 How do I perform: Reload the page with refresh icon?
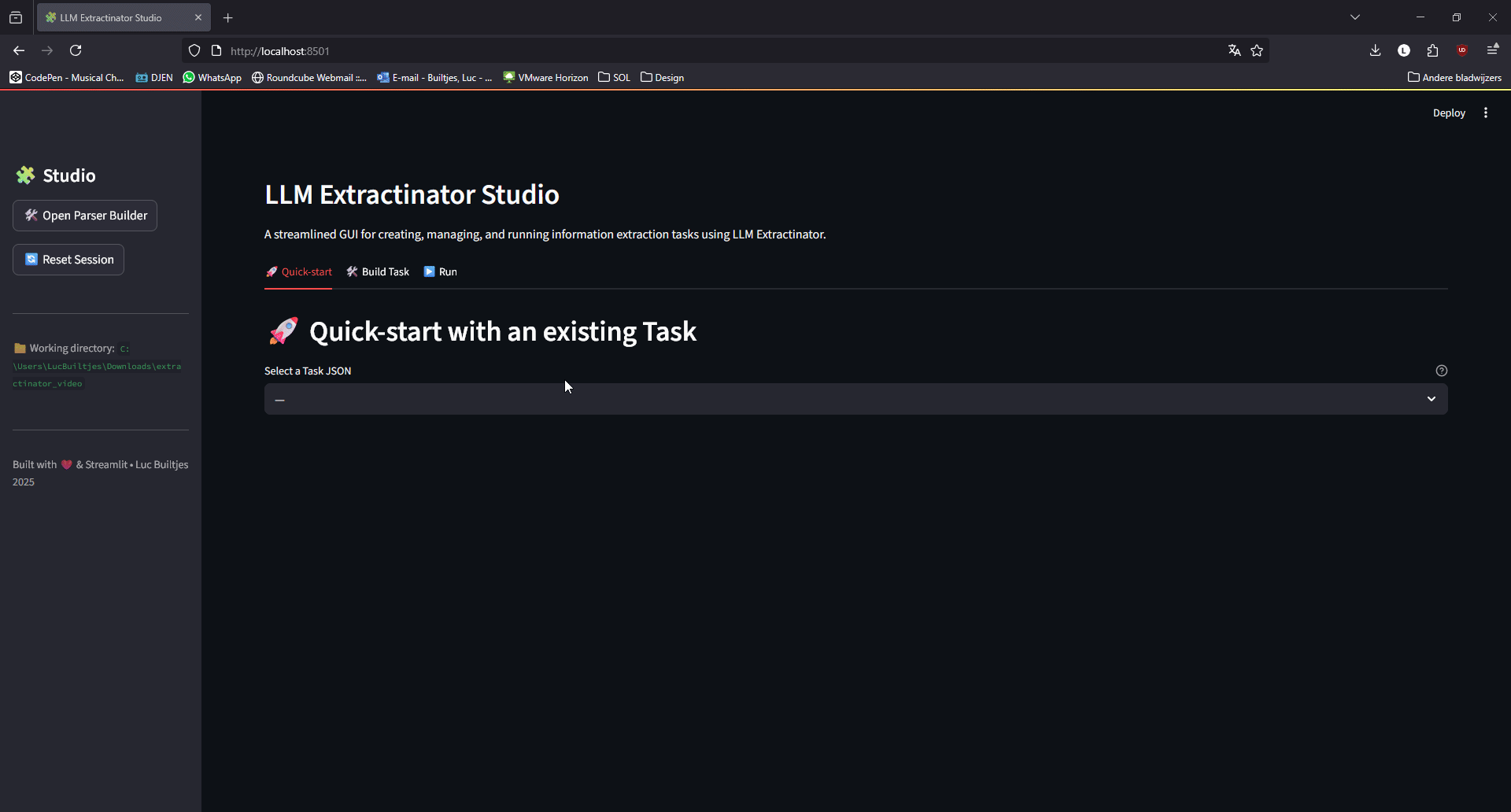coord(76,51)
